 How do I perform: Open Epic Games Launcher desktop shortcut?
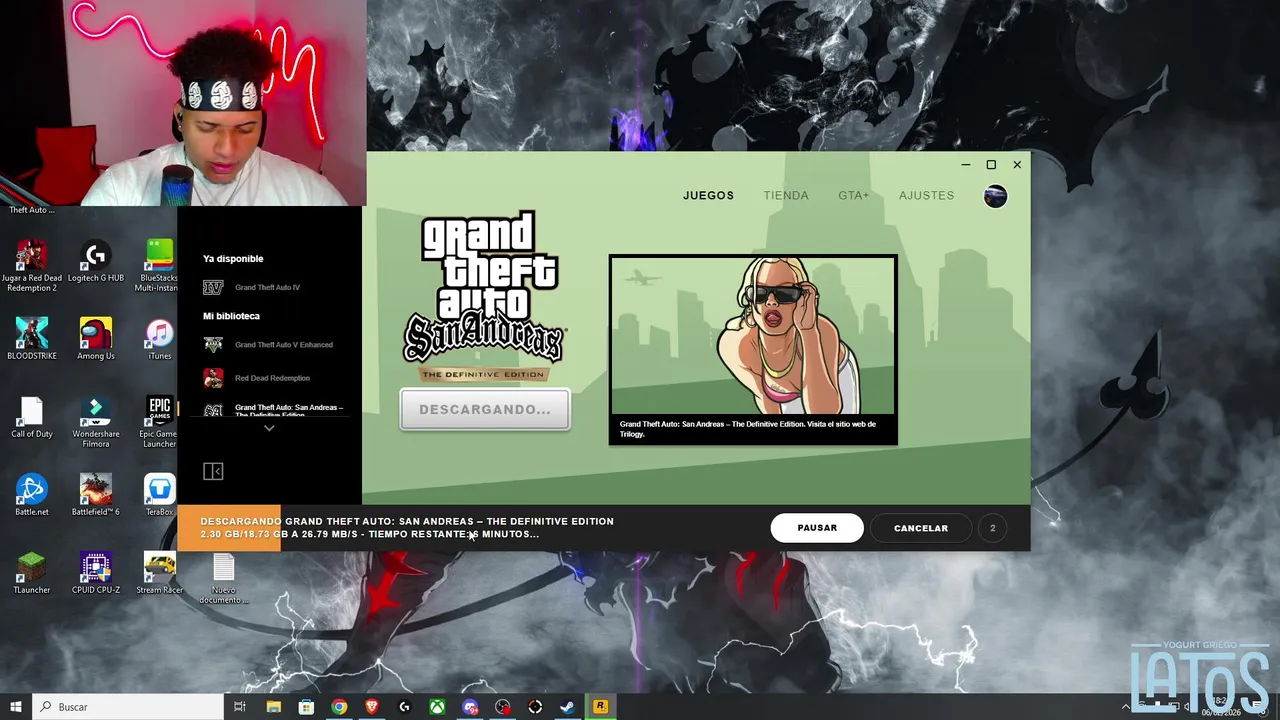click(x=159, y=421)
